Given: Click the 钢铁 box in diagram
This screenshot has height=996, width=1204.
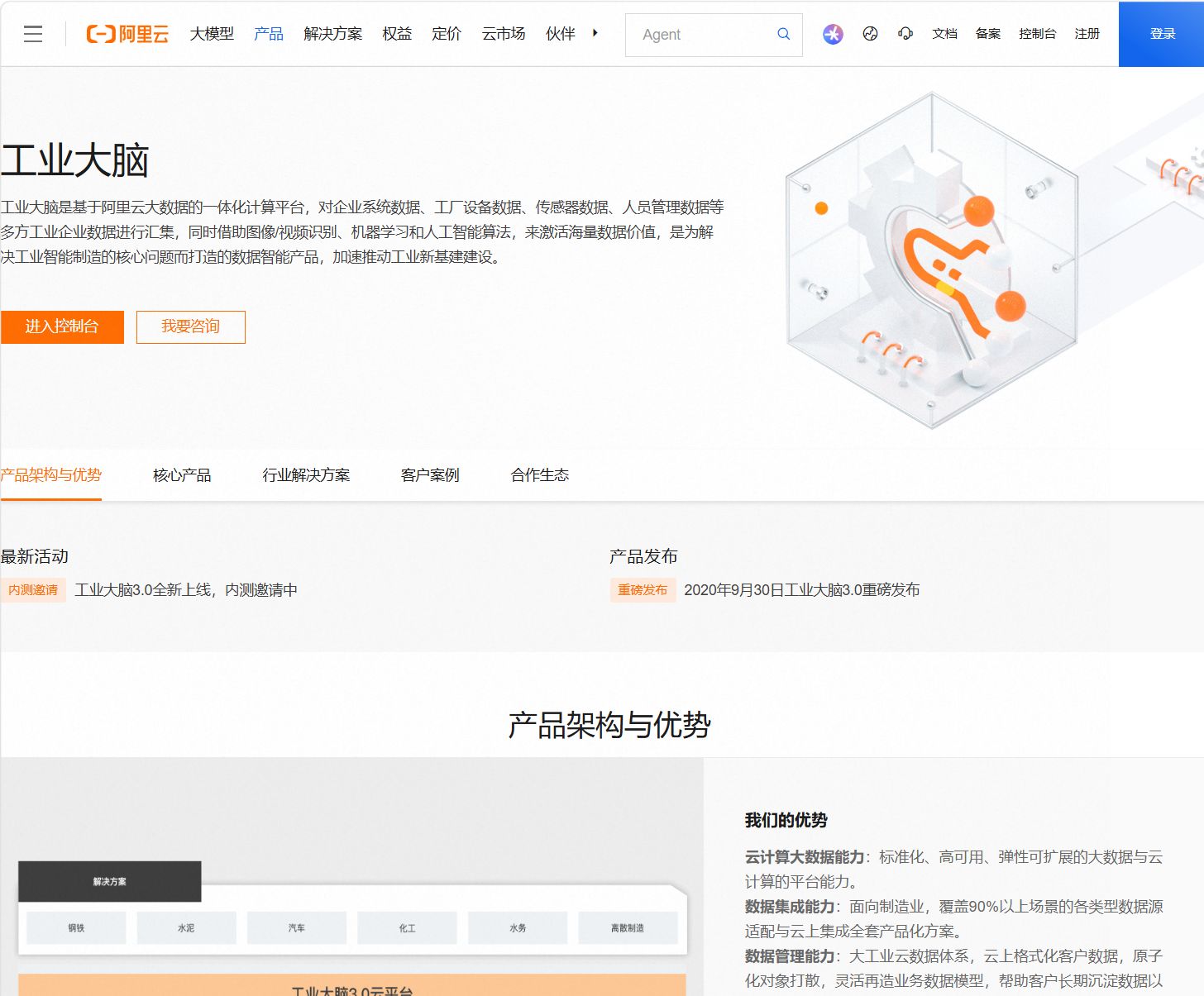Looking at the screenshot, I should click(x=76, y=928).
